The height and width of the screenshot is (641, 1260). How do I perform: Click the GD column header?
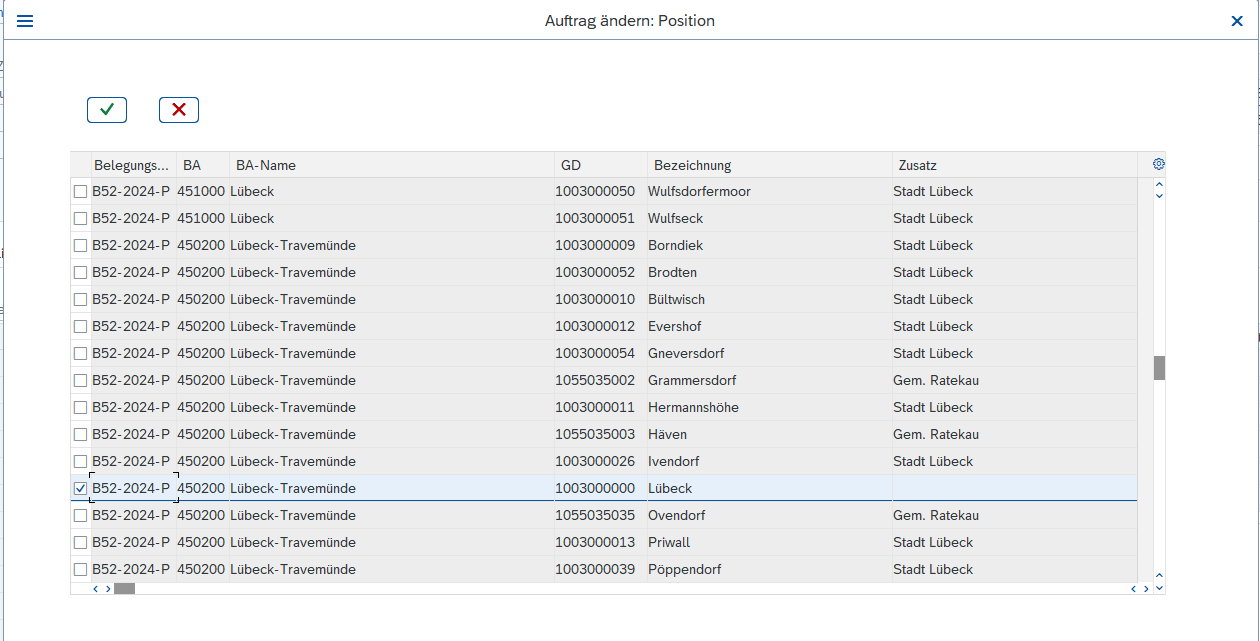point(601,165)
